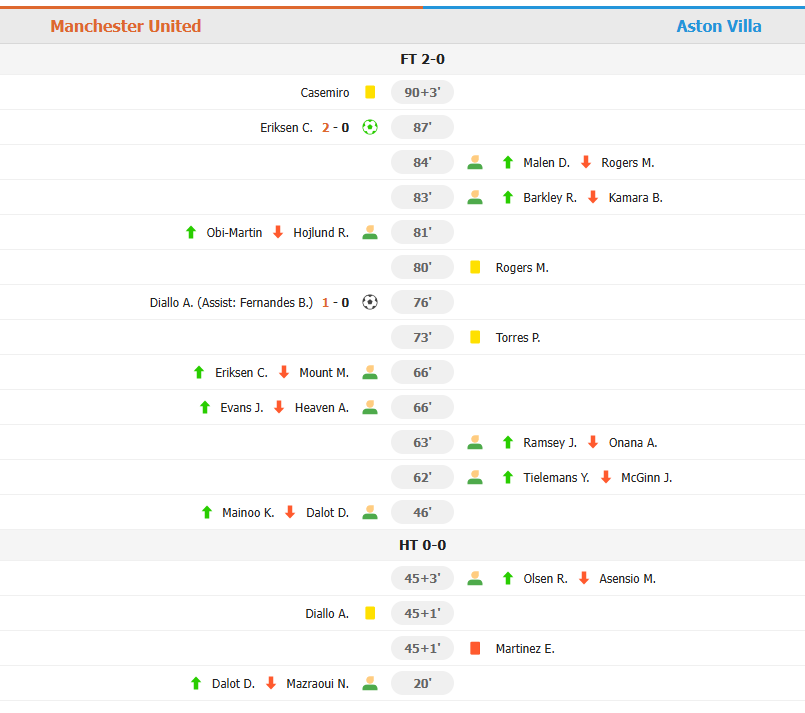Click substitution player icon at 81'
The width and height of the screenshot is (805, 713).
[370, 232]
